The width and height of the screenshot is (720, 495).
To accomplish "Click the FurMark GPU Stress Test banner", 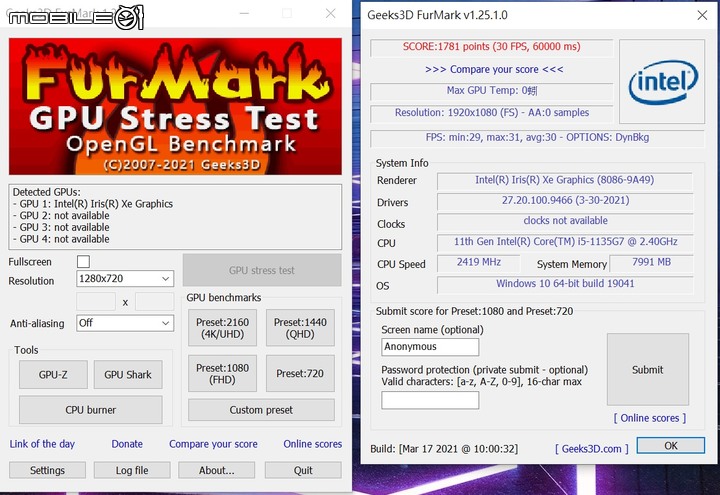I will [x=175, y=106].
